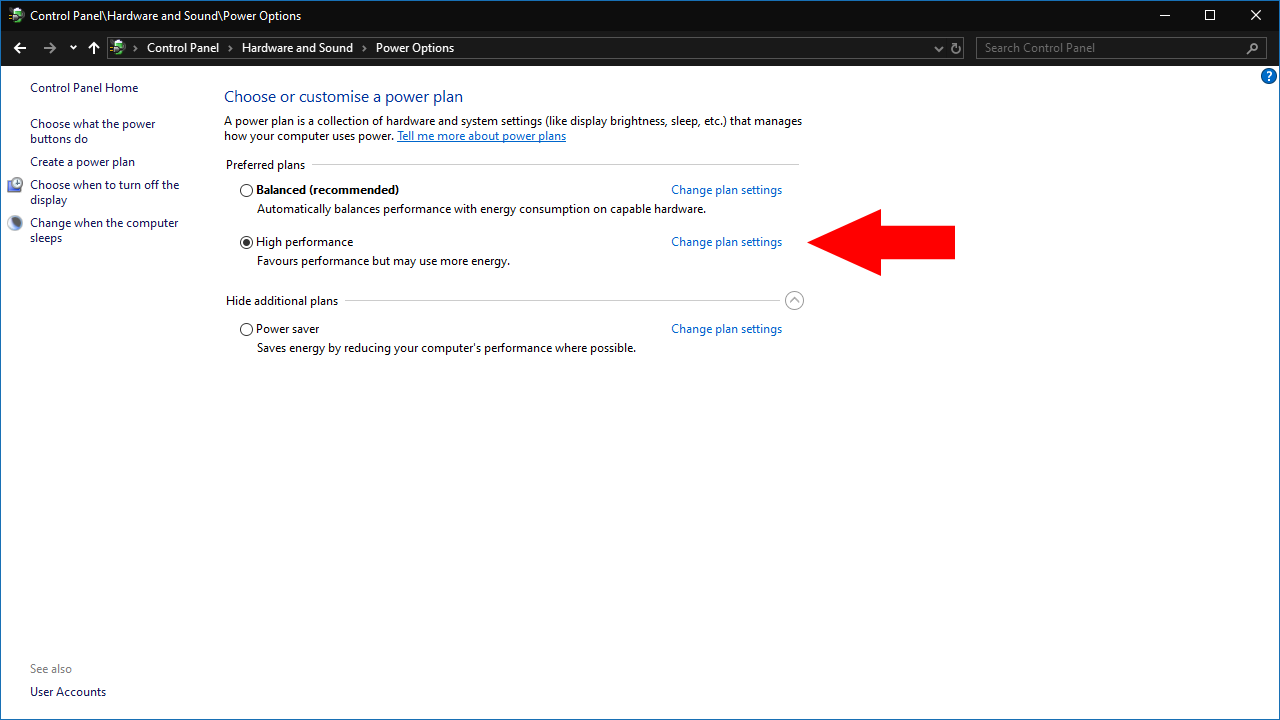Viewport: 1280px width, 720px height.
Task: Maximize the Power Options window
Action: pos(1210,15)
